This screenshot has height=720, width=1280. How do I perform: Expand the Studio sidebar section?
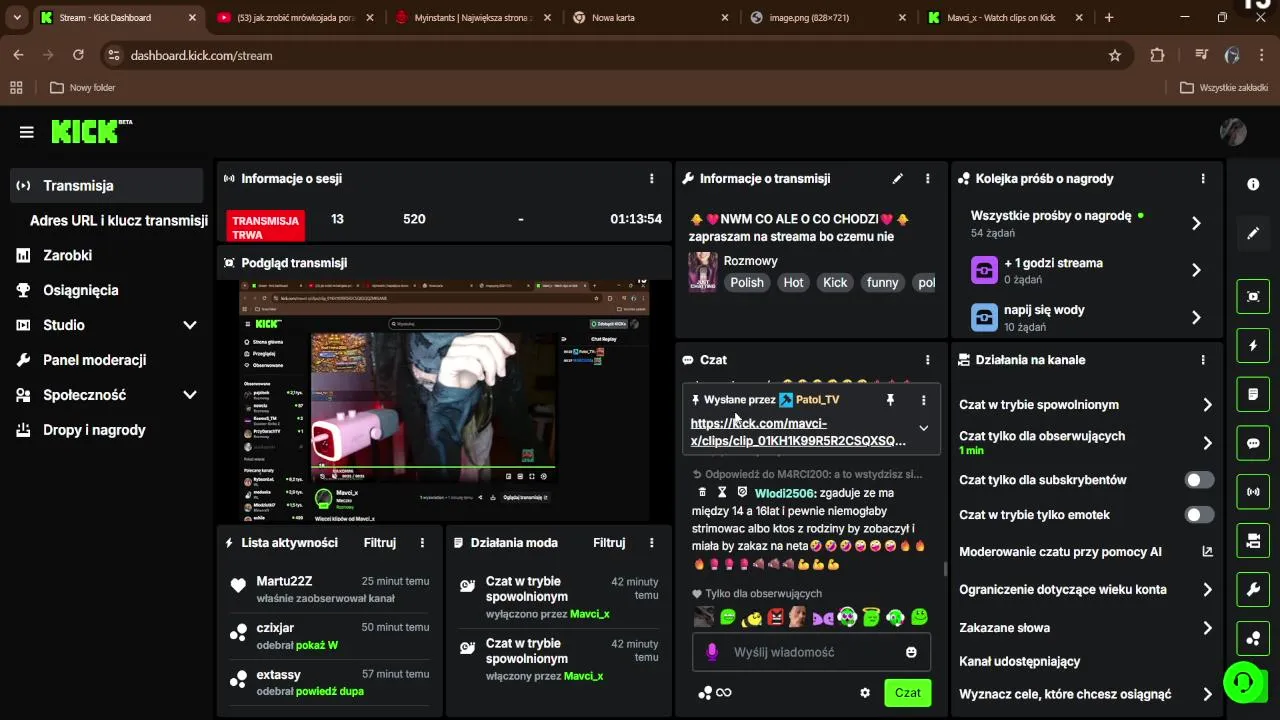tap(190, 325)
